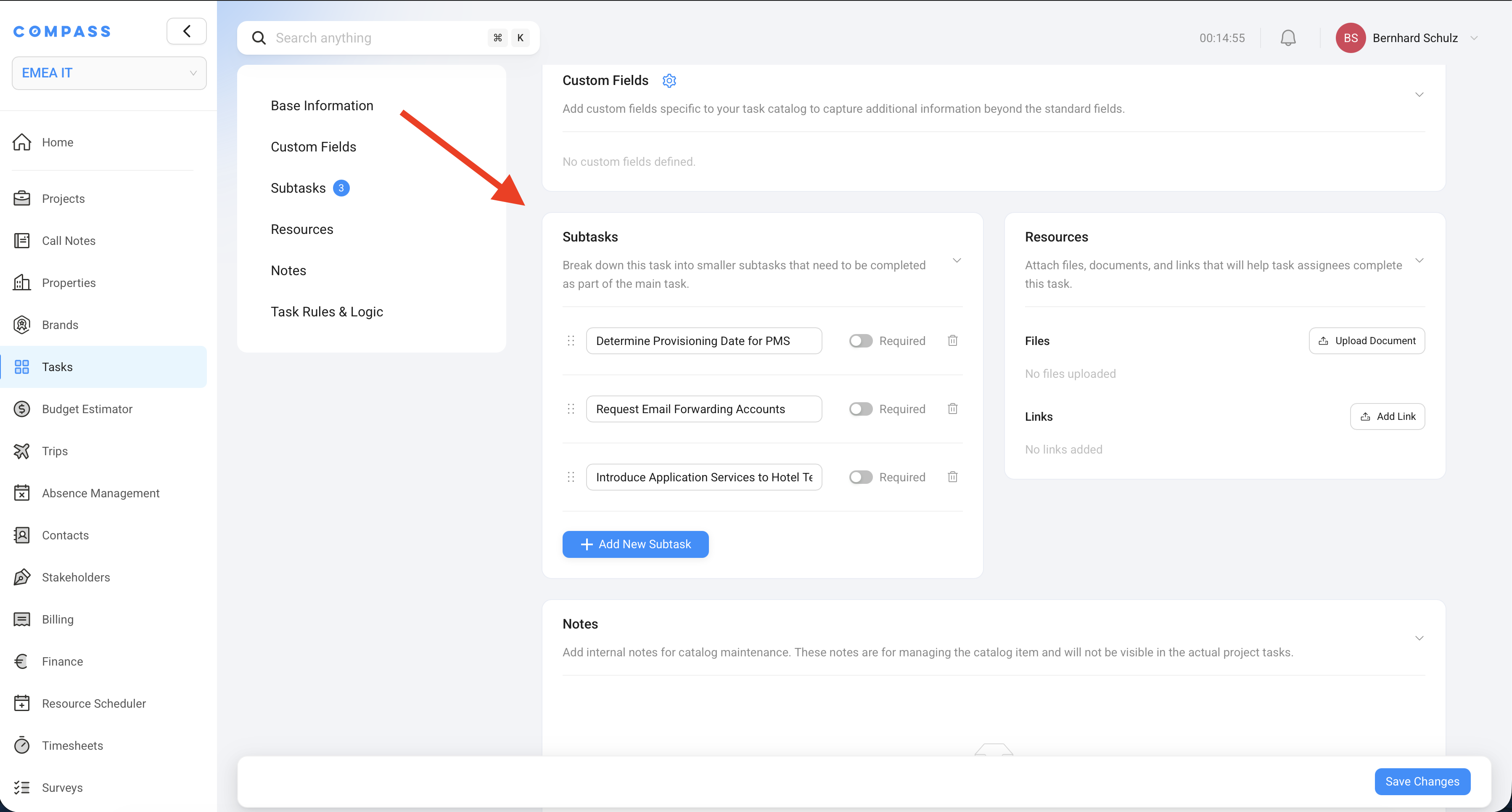
Task: Open Tasks in sidebar menu
Action: (103, 367)
